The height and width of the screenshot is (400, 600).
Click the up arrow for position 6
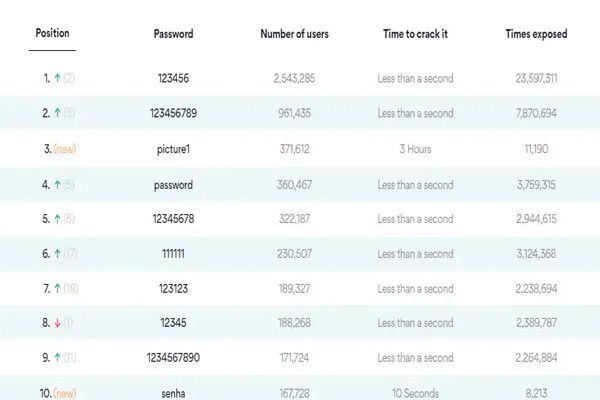coord(56,255)
